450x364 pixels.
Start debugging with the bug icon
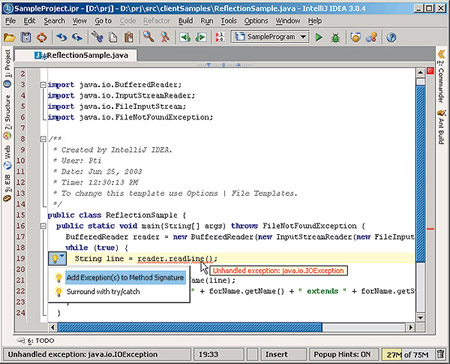pos(335,37)
